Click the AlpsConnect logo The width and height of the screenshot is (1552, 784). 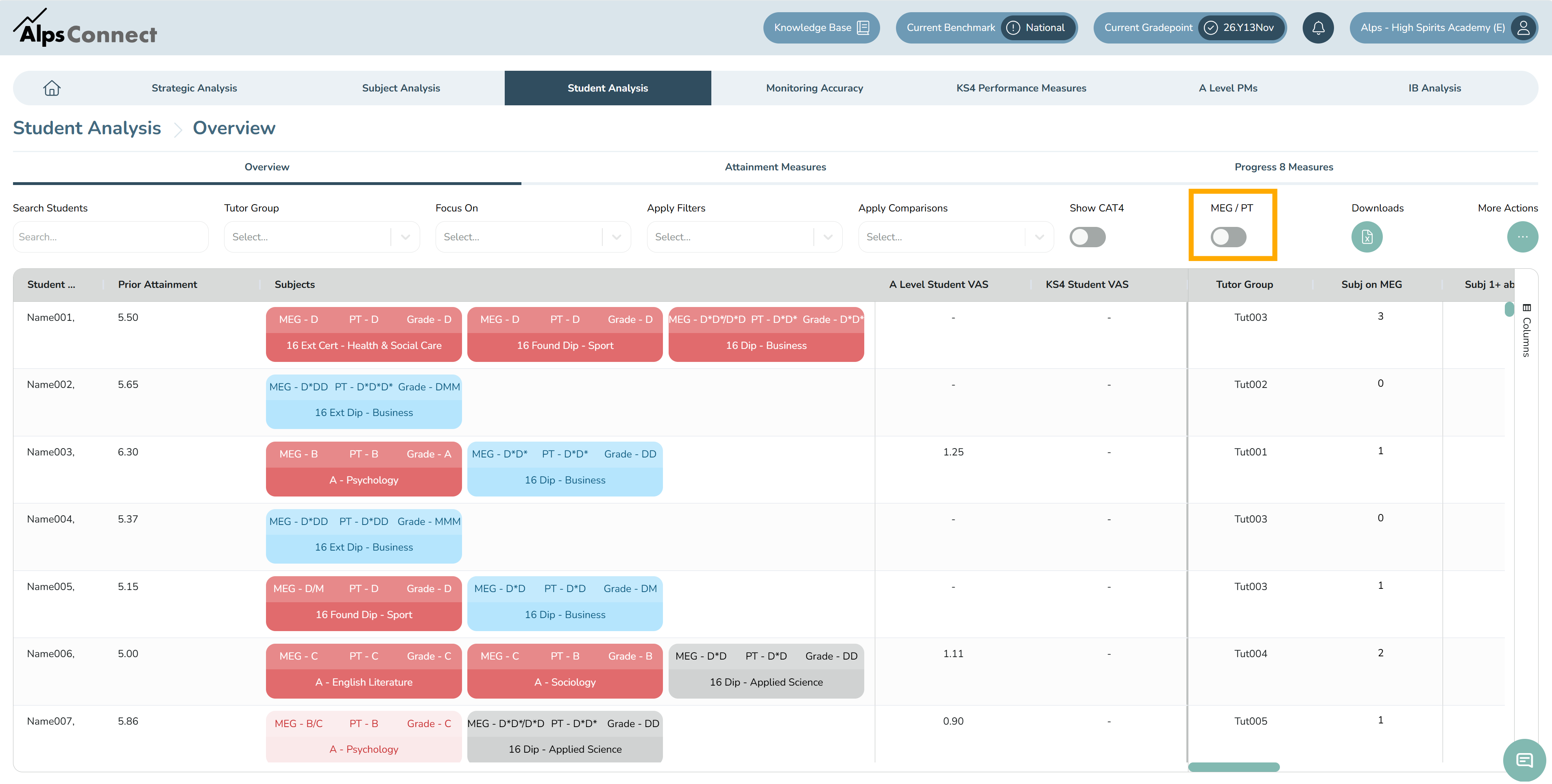pyautogui.click(x=85, y=28)
